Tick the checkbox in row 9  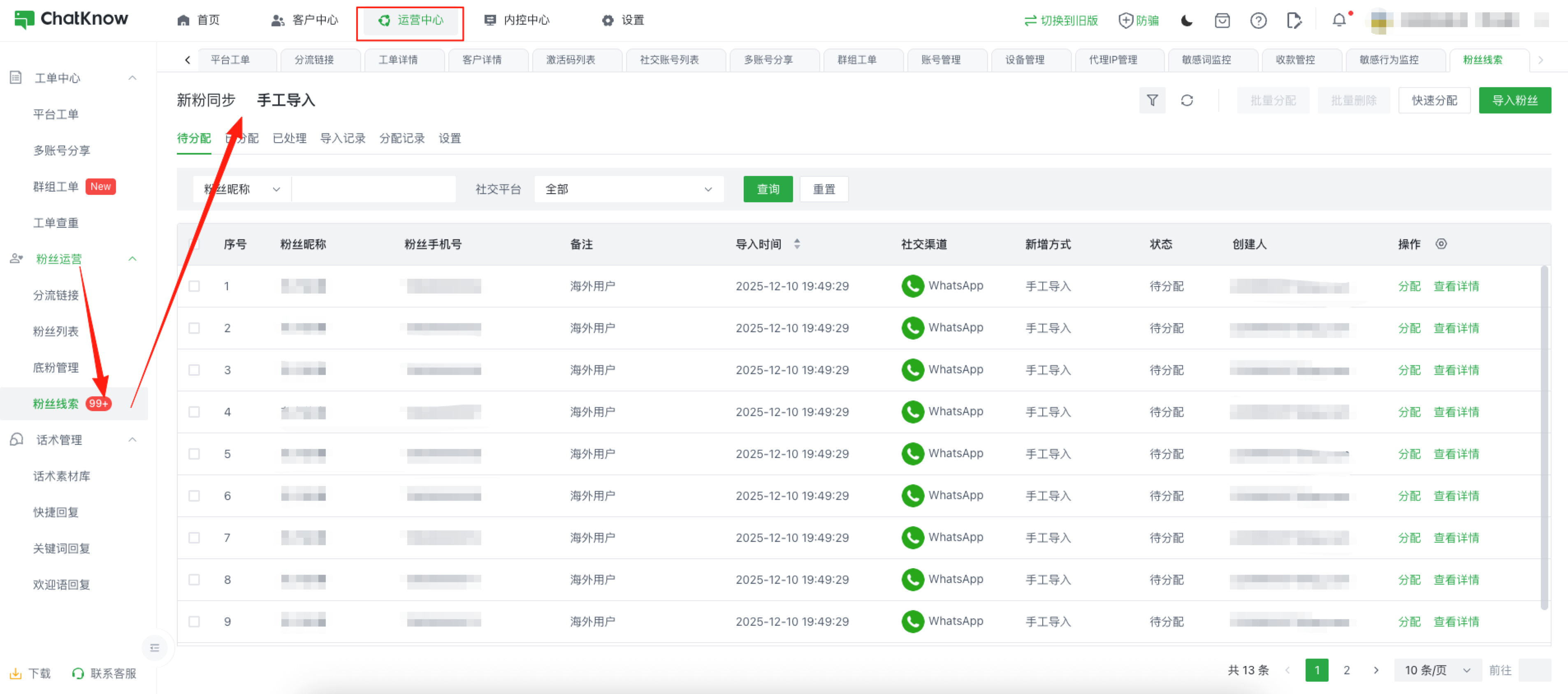pyautogui.click(x=194, y=622)
